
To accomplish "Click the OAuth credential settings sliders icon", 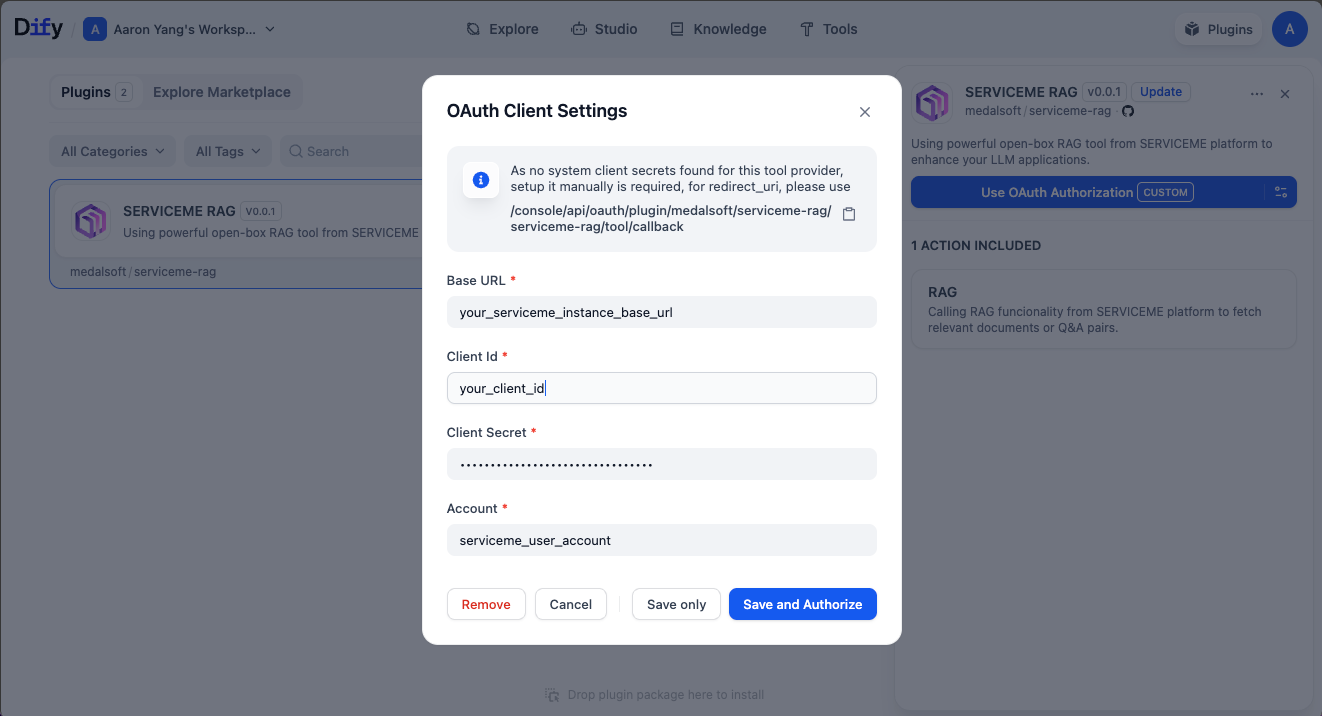I will click(x=1281, y=192).
